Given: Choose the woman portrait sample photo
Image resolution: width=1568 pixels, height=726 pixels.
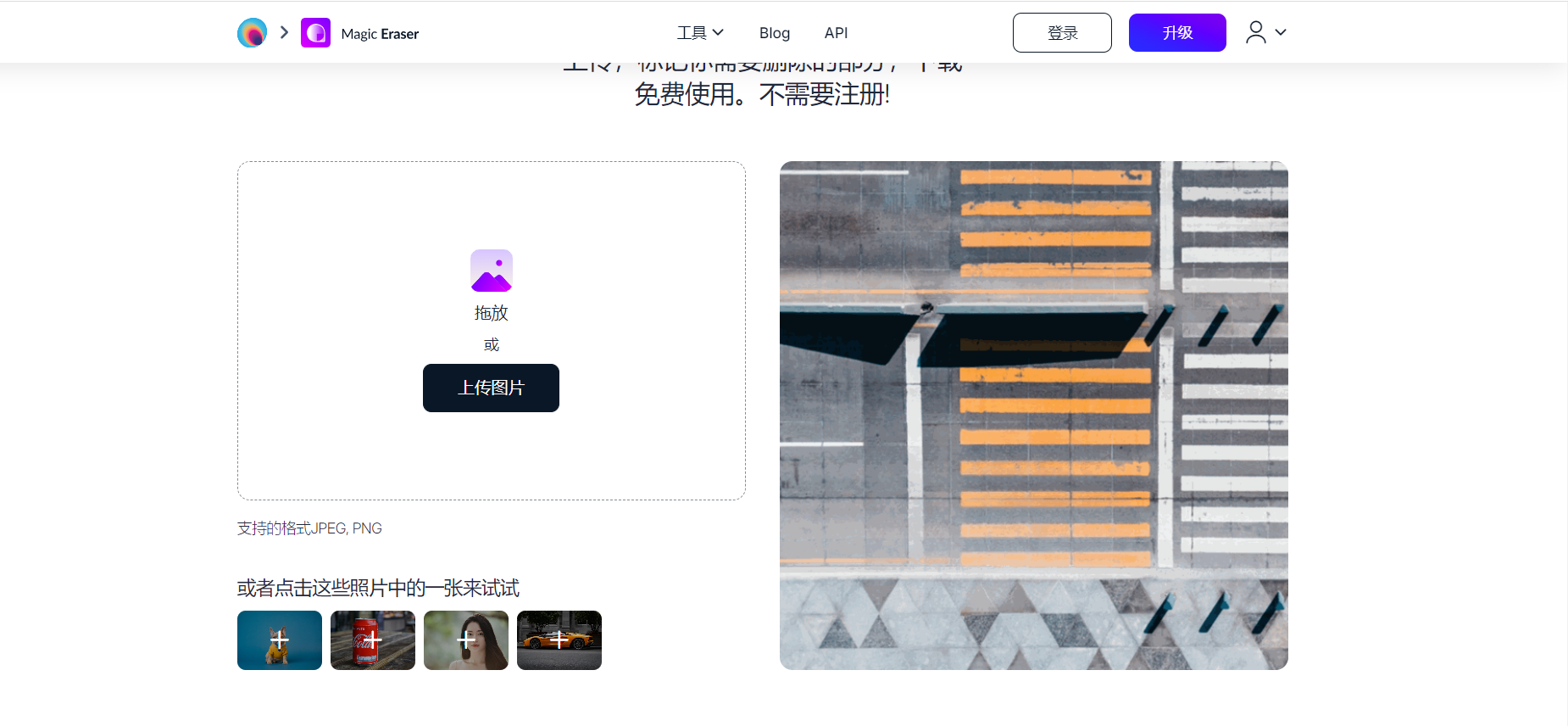Looking at the screenshot, I should point(466,640).
